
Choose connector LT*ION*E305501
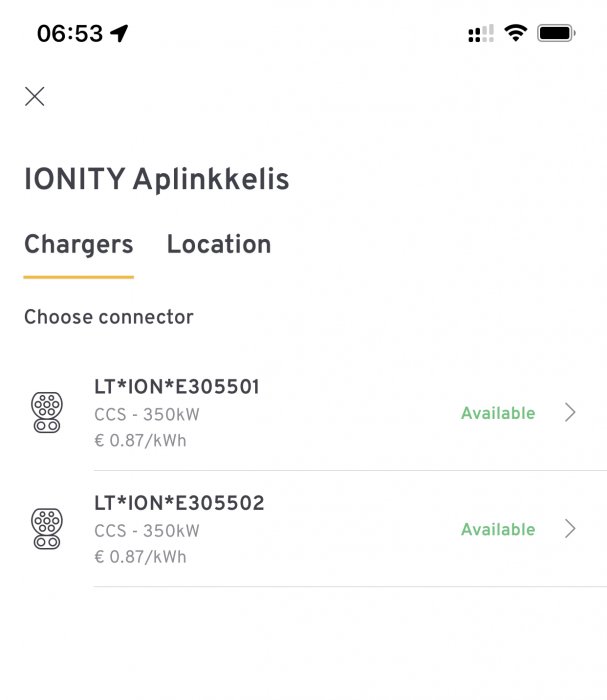coord(177,387)
